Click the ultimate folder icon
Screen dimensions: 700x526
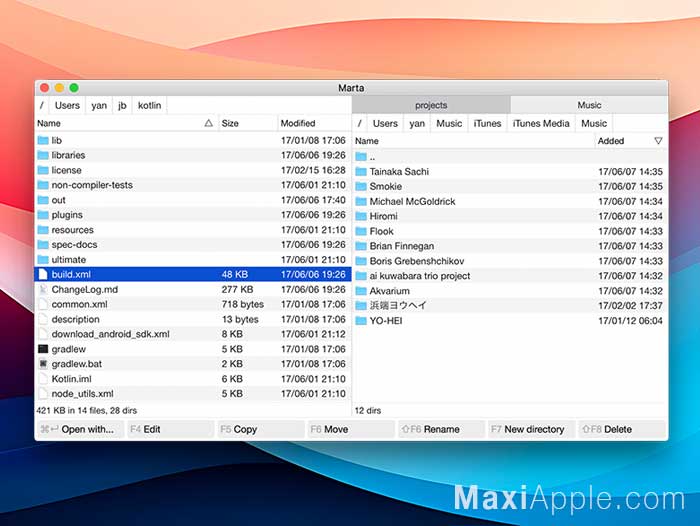click(x=43, y=259)
